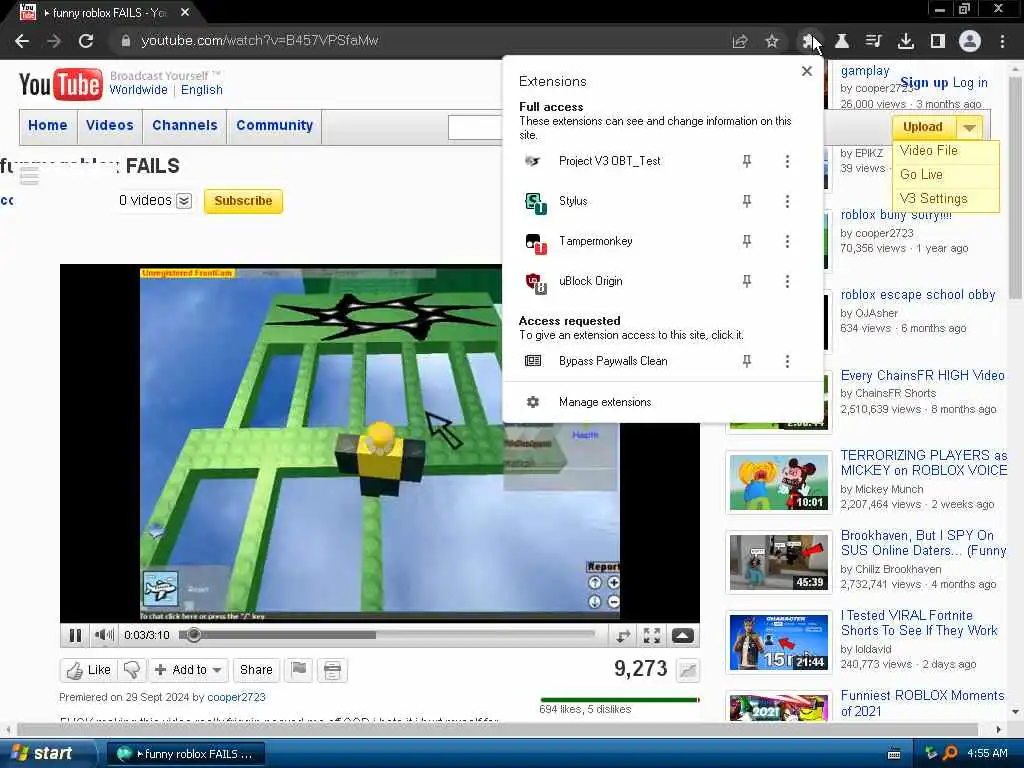The width and height of the screenshot is (1024, 768).
Task: Click the Log in link
Action: [x=969, y=83]
